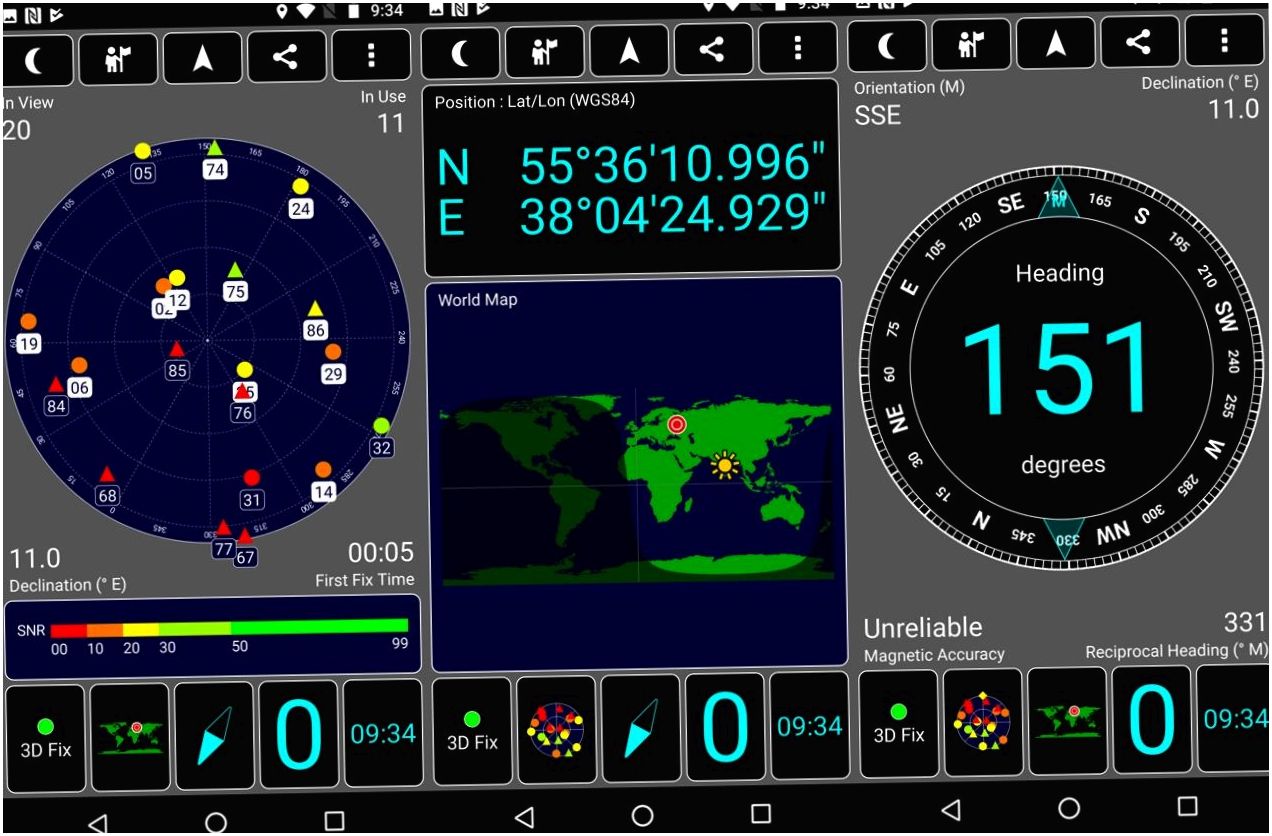Tap Android home button below the world map

pyautogui.click(x=643, y=815)
